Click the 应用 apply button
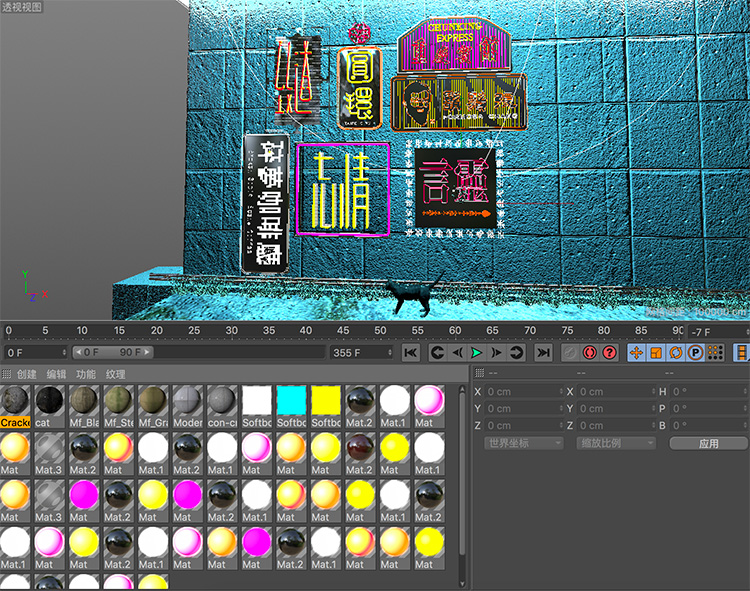 (708, 444)
